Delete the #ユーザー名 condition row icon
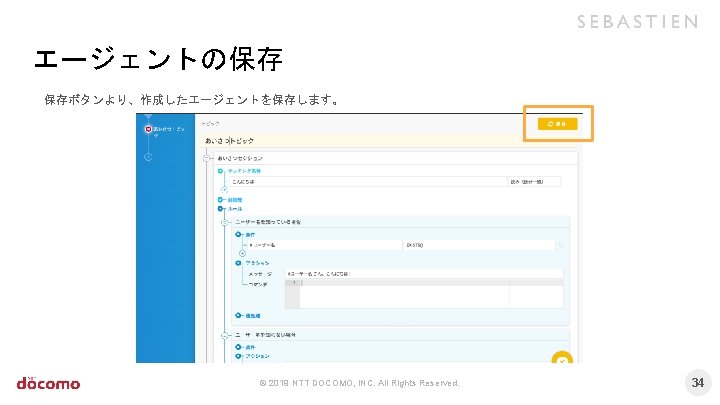 [x=561, y=246]
